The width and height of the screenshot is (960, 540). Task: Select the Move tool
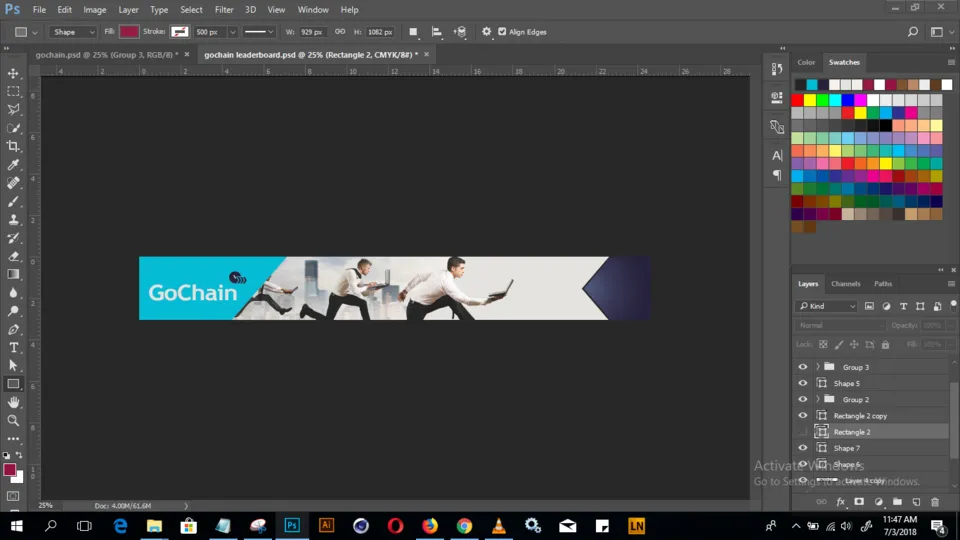pyautogui.click(x=13, y=73)
